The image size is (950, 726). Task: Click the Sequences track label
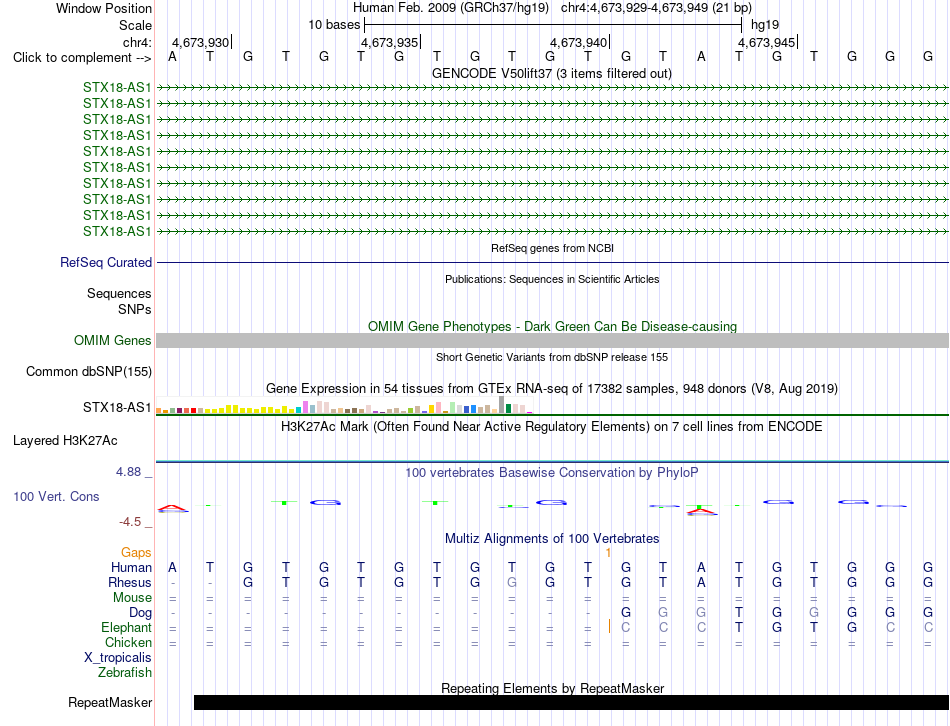119,293
